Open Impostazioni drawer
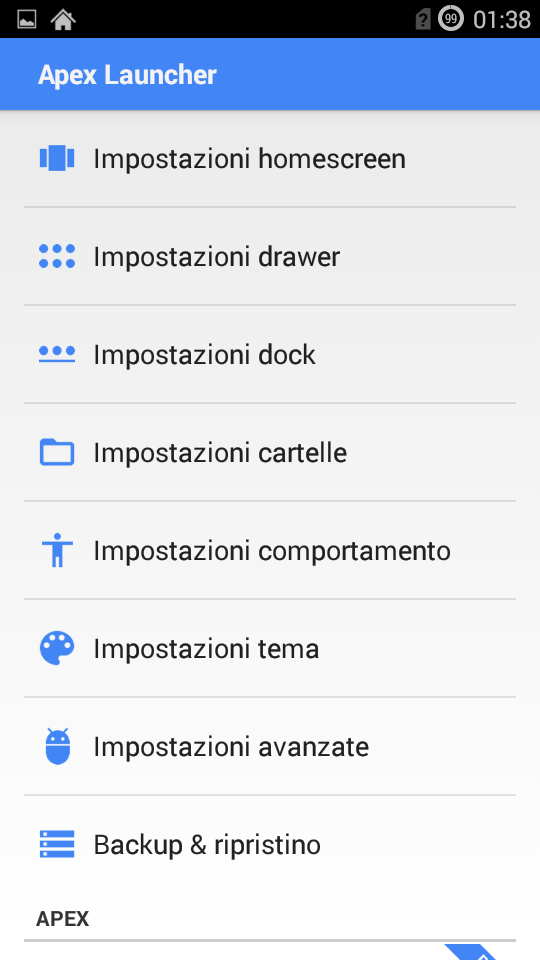The image size is (540, 960). [x=270, y=256]
